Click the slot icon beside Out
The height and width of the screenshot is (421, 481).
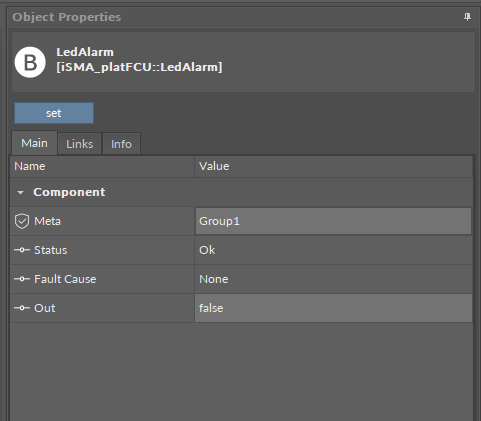point(22,308)
